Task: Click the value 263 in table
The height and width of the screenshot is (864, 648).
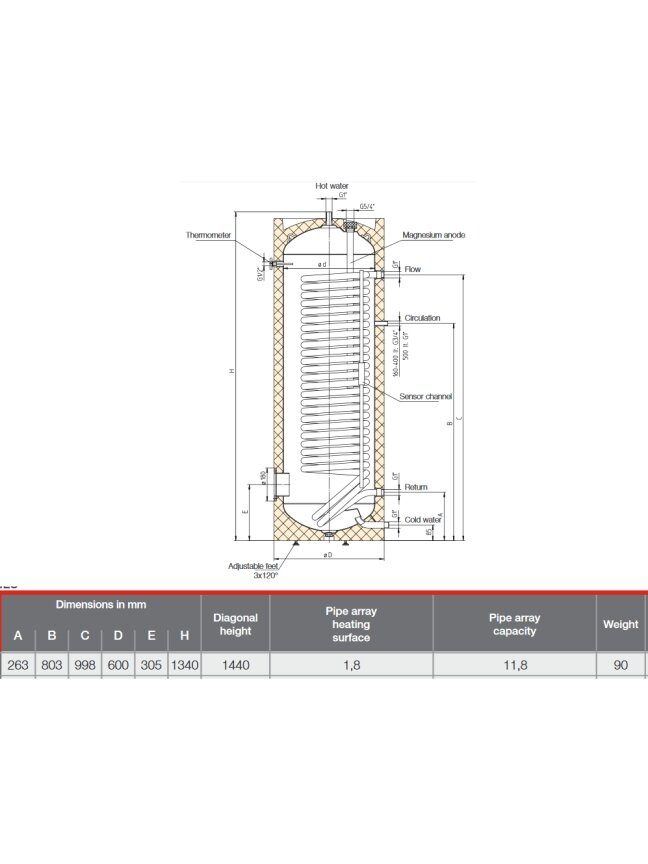Action: click(x=18, y=665)
